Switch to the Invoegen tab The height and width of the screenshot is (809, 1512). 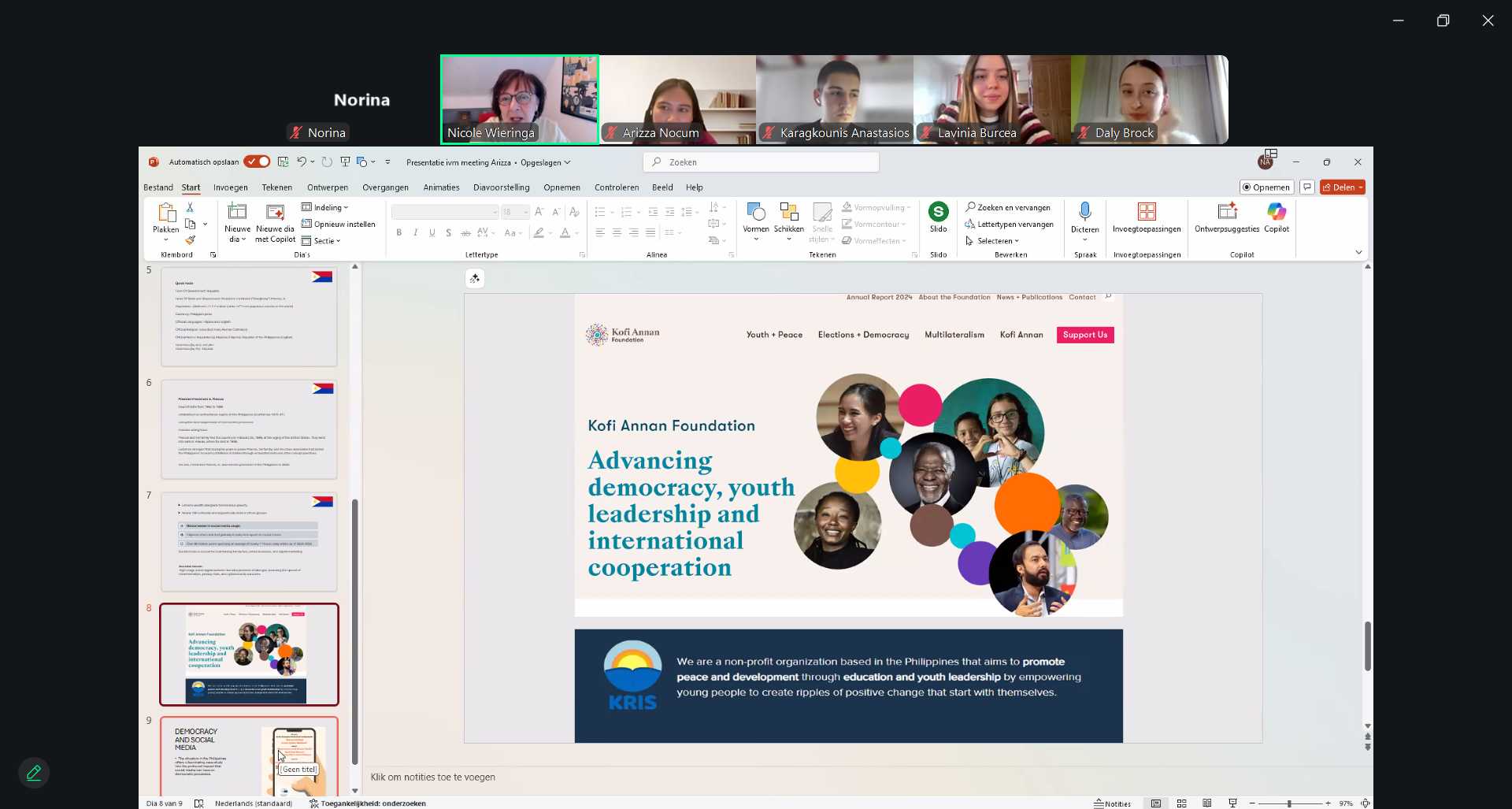click(x=230, y=187)
